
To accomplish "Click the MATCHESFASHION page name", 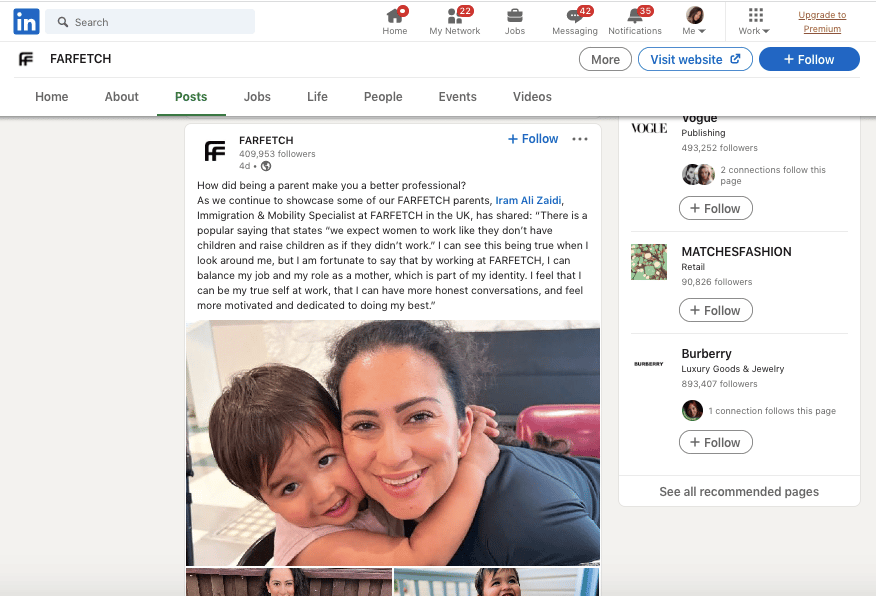I will [736, 251].
